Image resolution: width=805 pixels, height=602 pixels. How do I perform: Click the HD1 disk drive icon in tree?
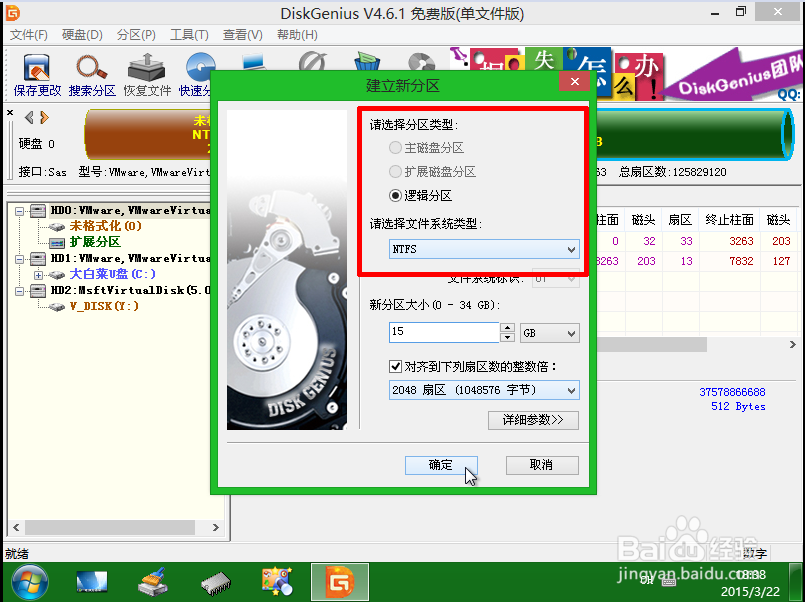pyautogui.click(x=38, y=259)
